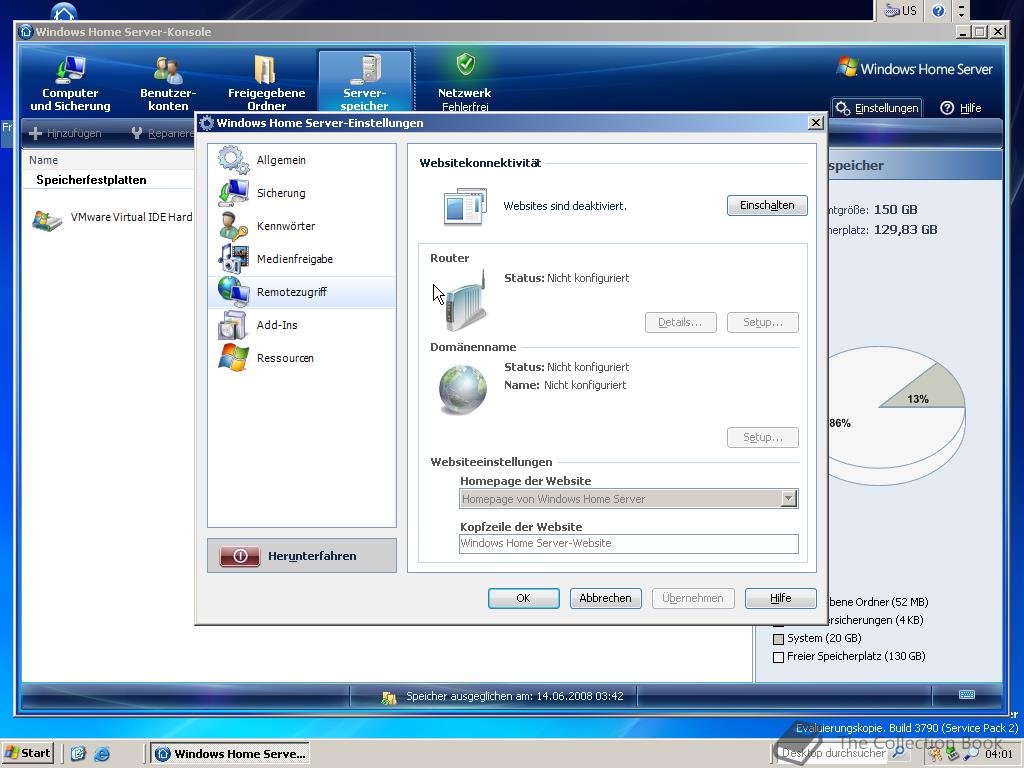Click the router device icon
The image size is (1024, 768).
point(466,301)
